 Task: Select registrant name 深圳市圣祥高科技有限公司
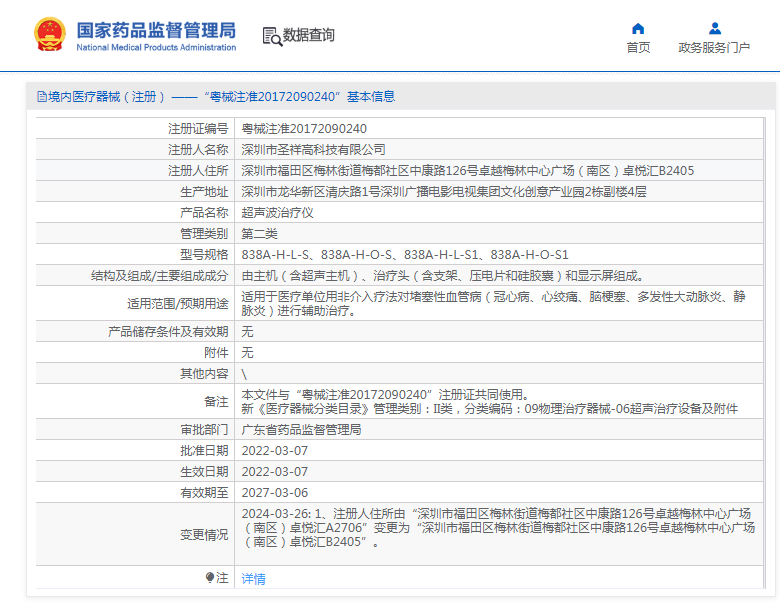(x=313, y=150)
